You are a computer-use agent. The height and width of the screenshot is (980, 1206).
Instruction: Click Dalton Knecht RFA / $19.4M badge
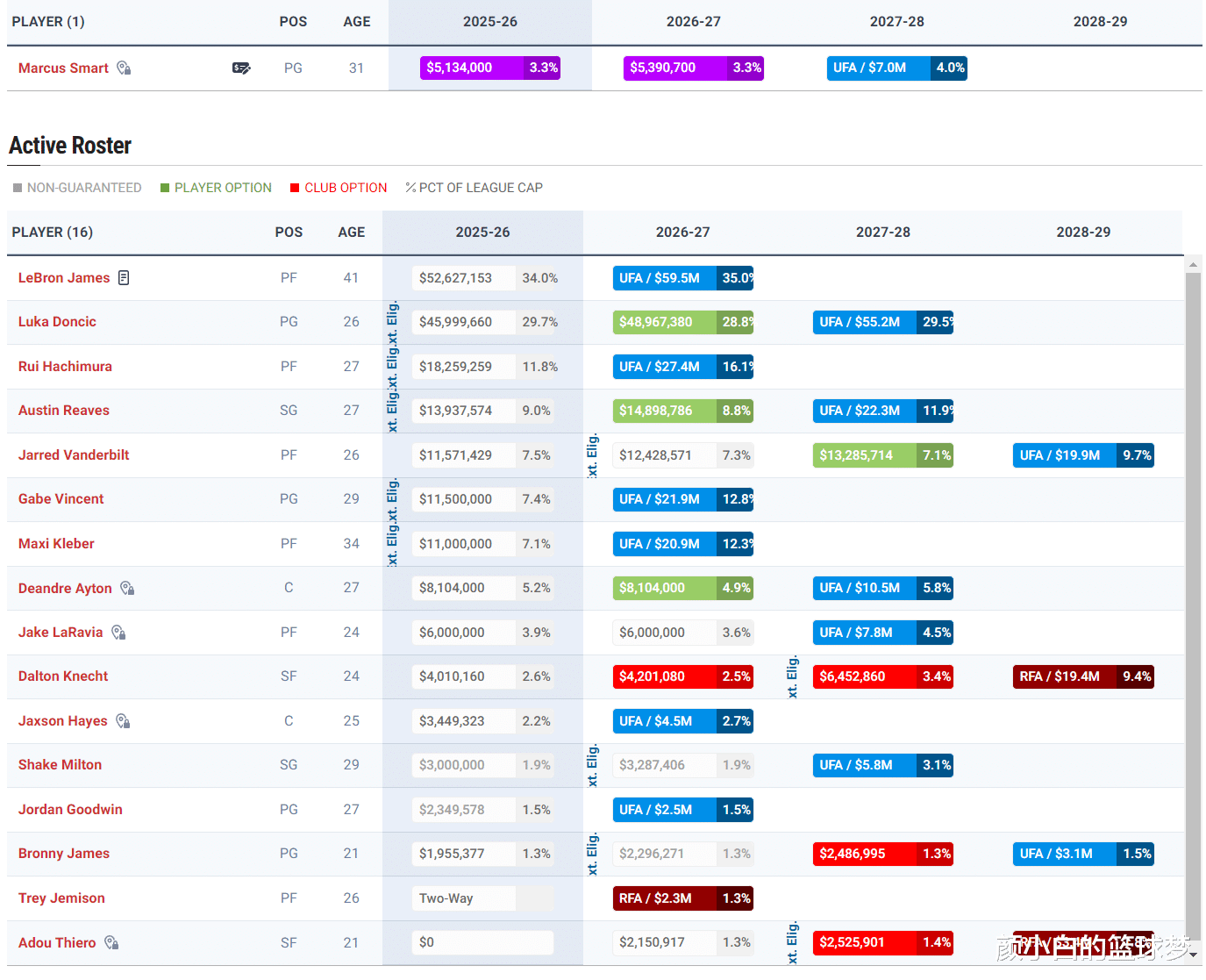(1083, 676)
